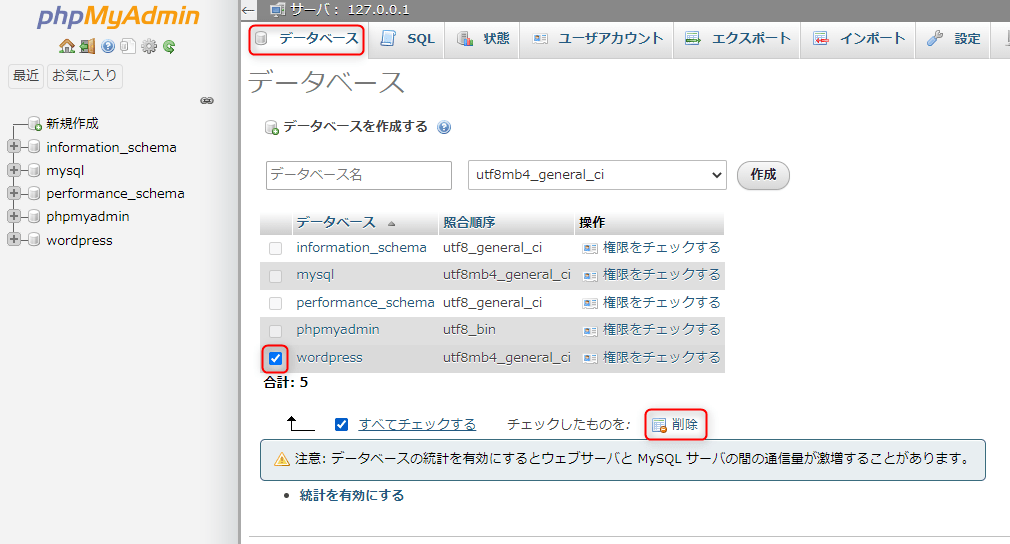1010x544 pixels.
Task: Expand mysql node in navigation tree
Action: pos(14,170)
